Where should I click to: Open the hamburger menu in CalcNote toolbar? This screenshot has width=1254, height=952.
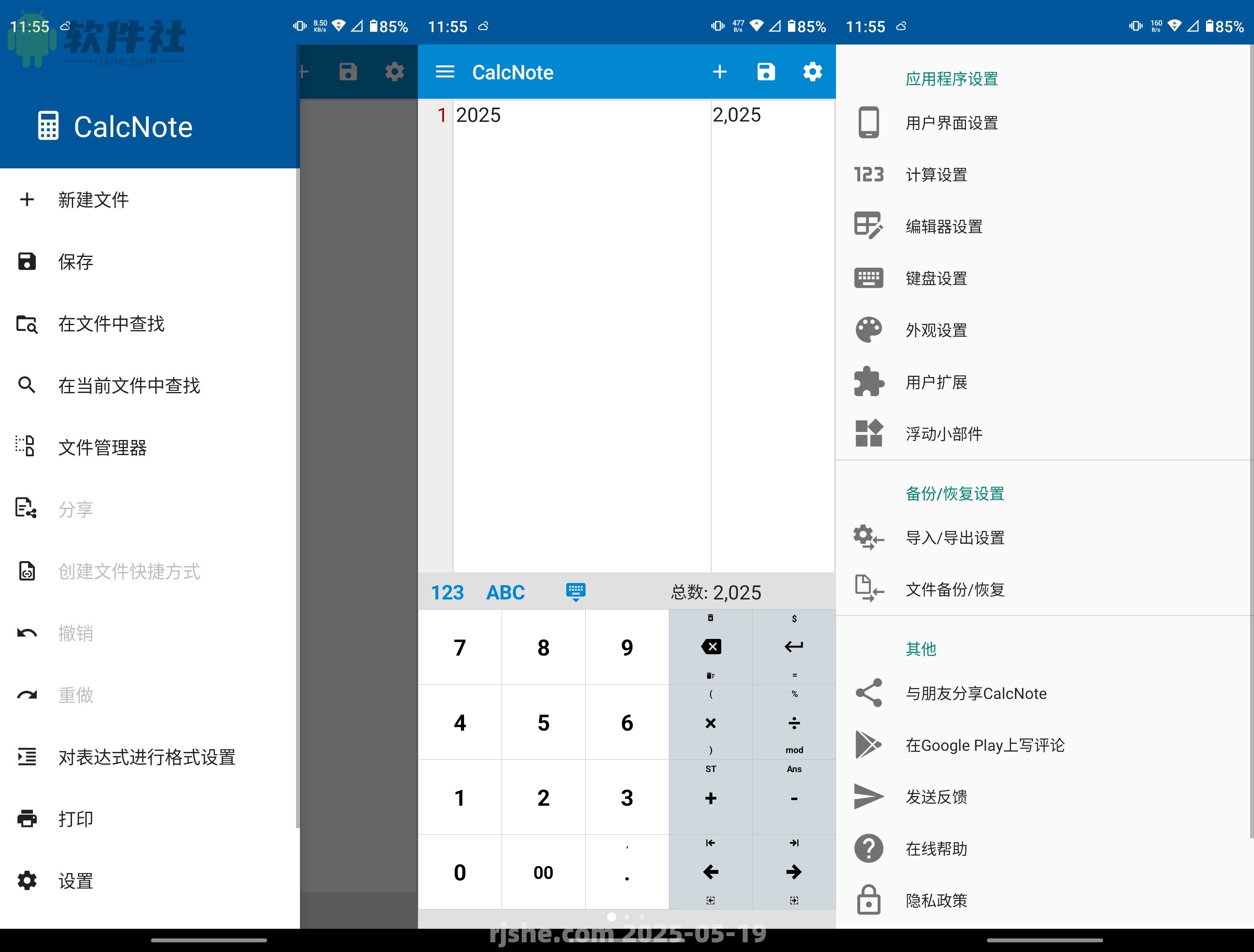tap(444, 72)
